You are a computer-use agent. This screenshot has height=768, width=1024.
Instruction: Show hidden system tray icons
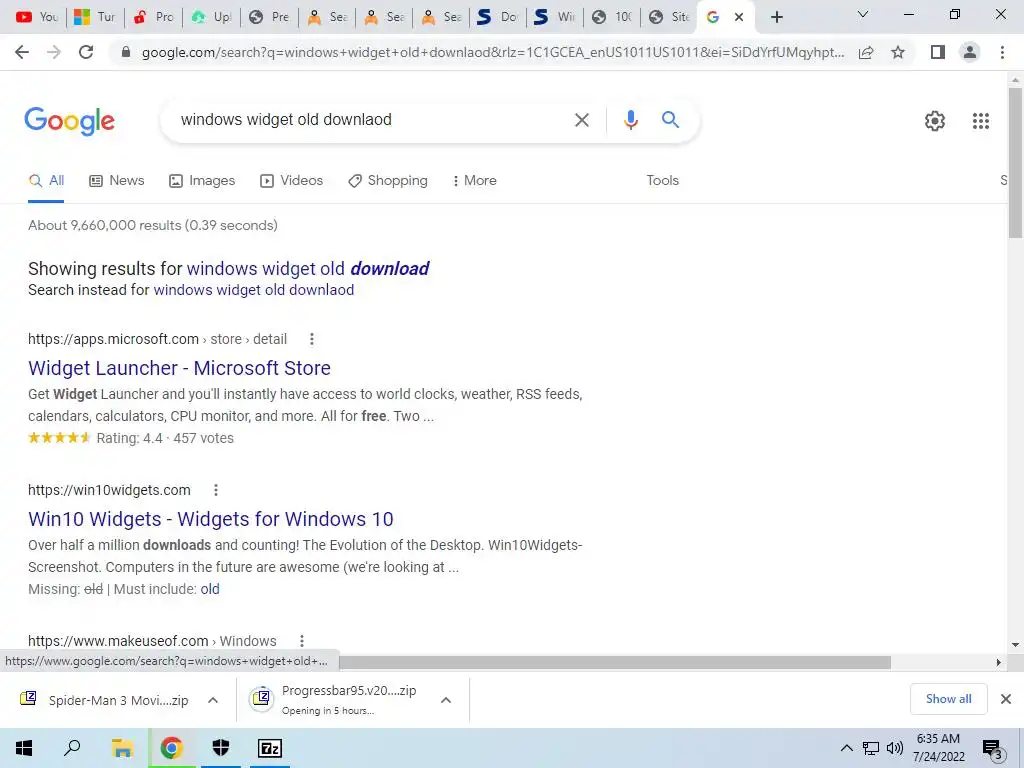(x=846, y=748)
